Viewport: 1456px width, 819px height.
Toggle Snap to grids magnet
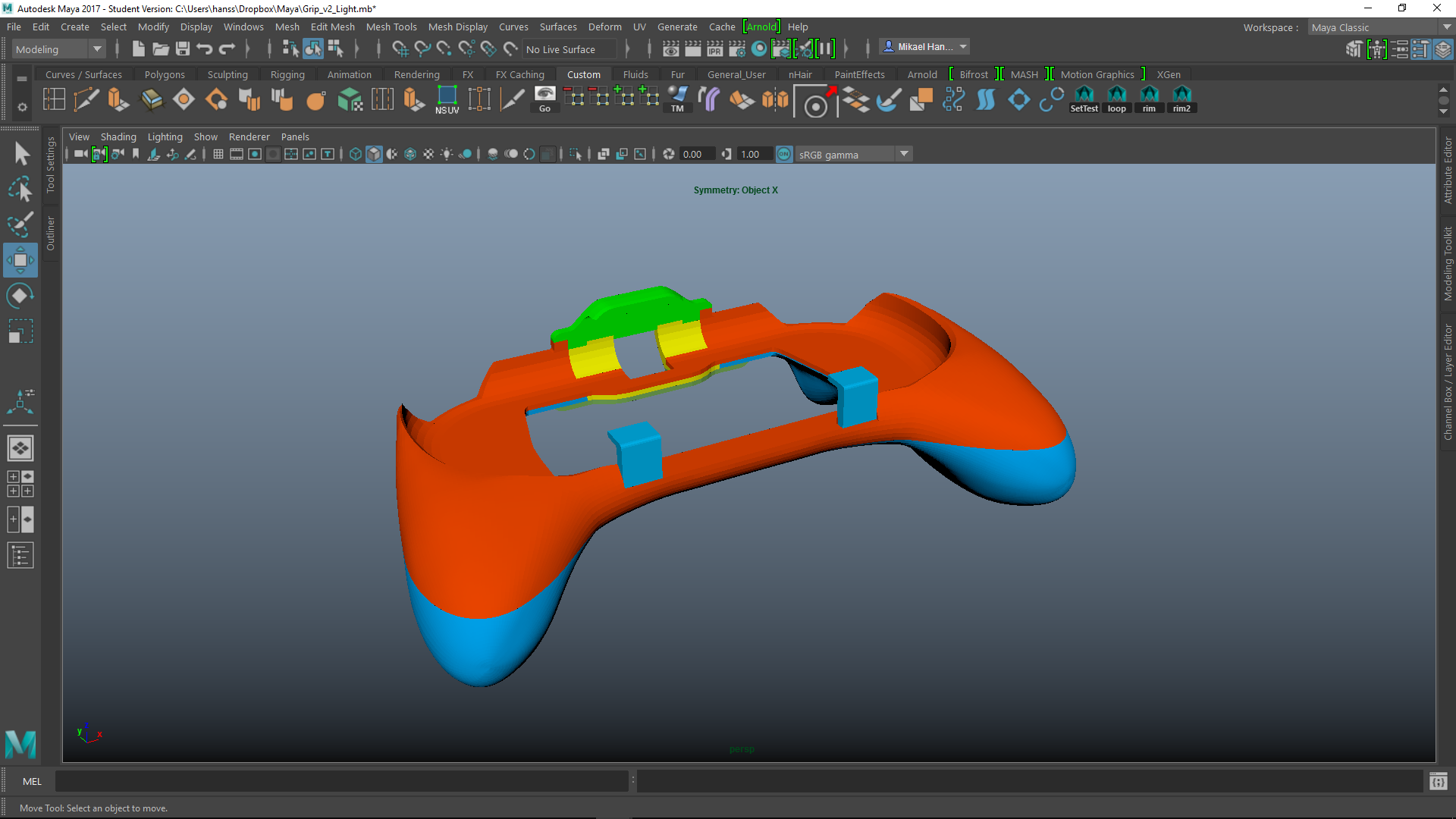[x=400, y=49]
